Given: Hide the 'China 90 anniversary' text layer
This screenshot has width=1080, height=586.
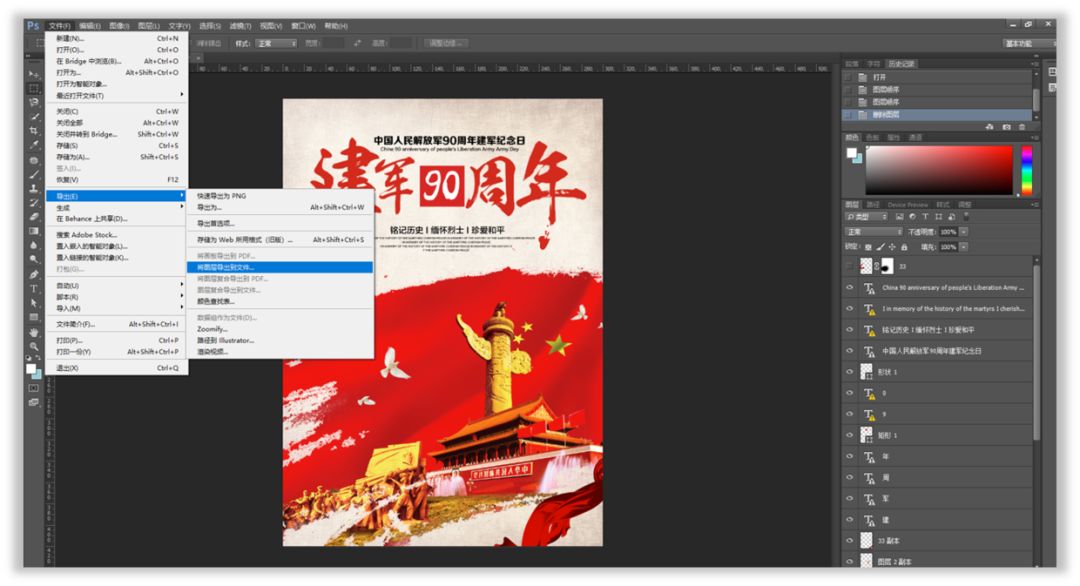Looking at the screenshot, I should [849, 288].
